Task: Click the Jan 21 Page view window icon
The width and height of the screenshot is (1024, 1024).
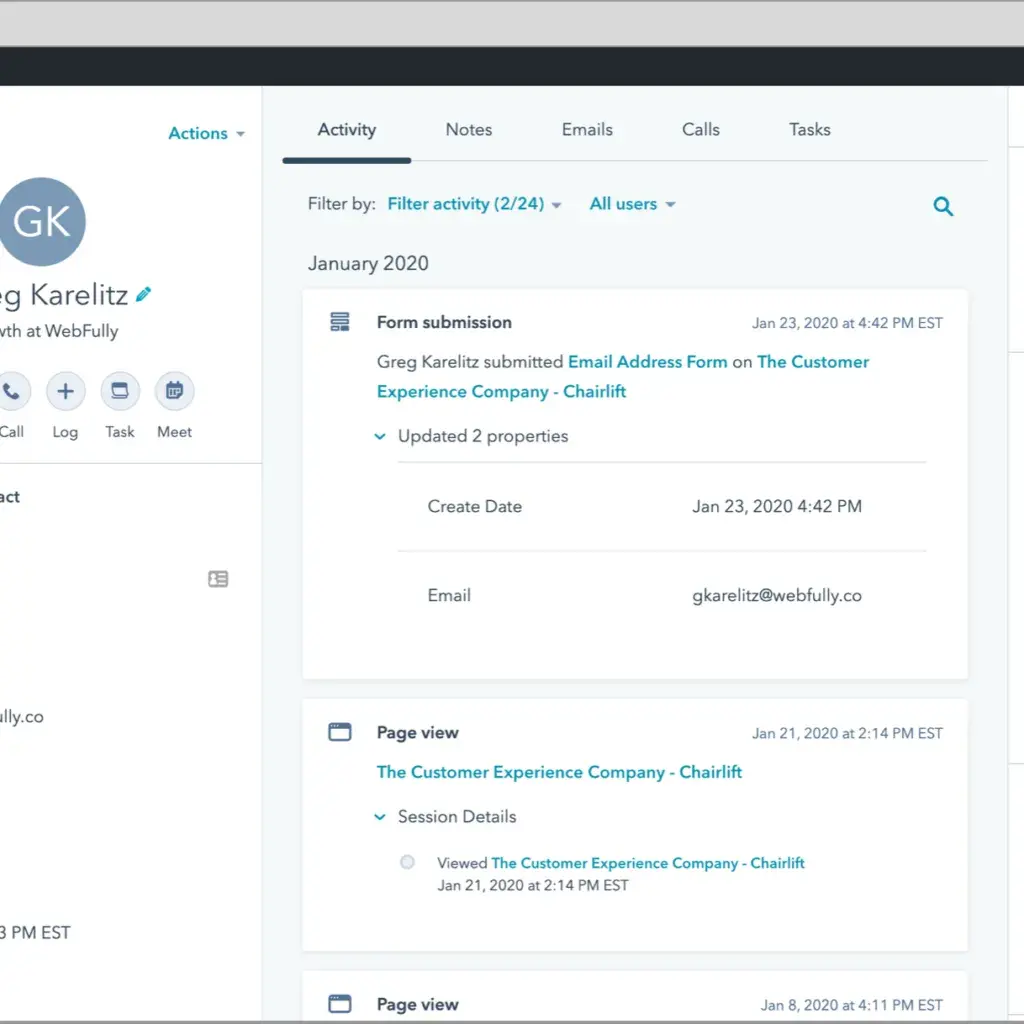Action: (x=340, y=732)
